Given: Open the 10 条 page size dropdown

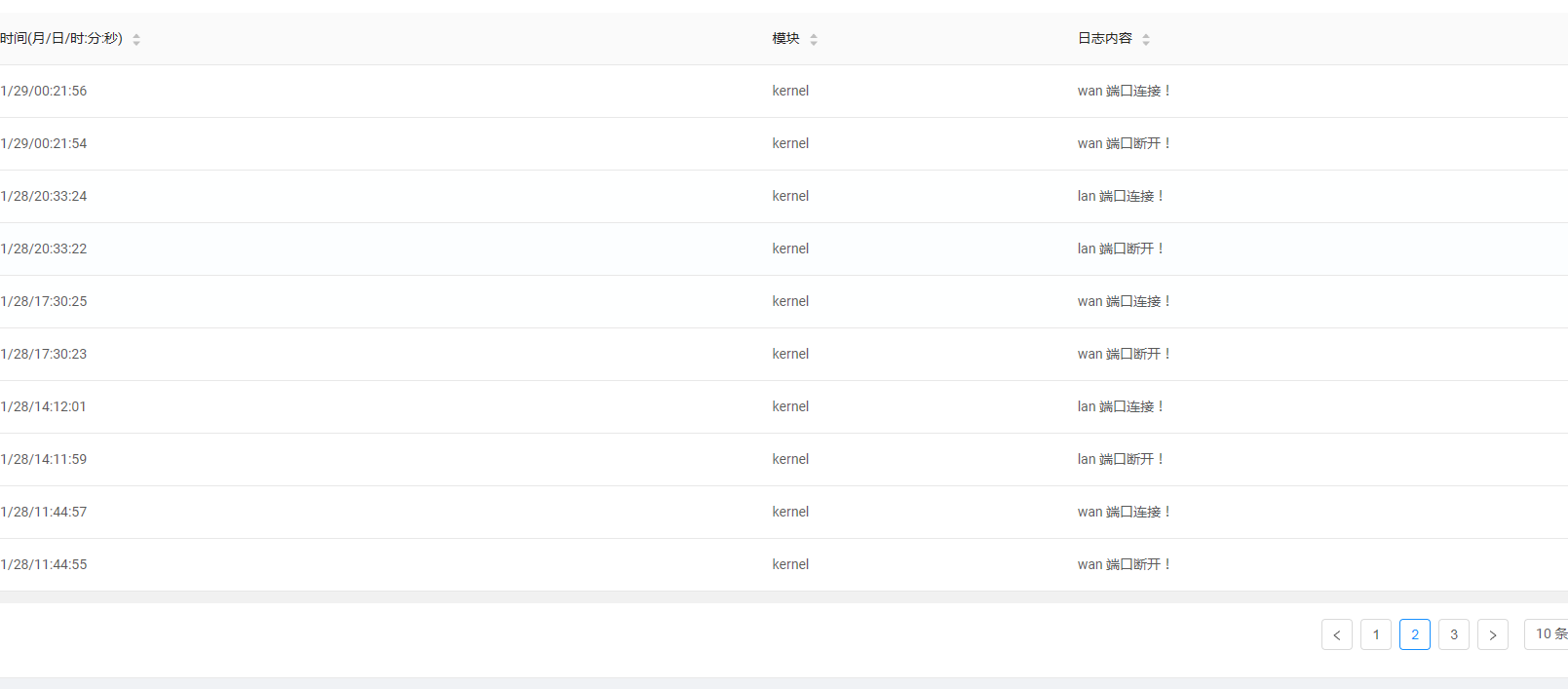Looking at the screenshot, I should coord(1548,634).
